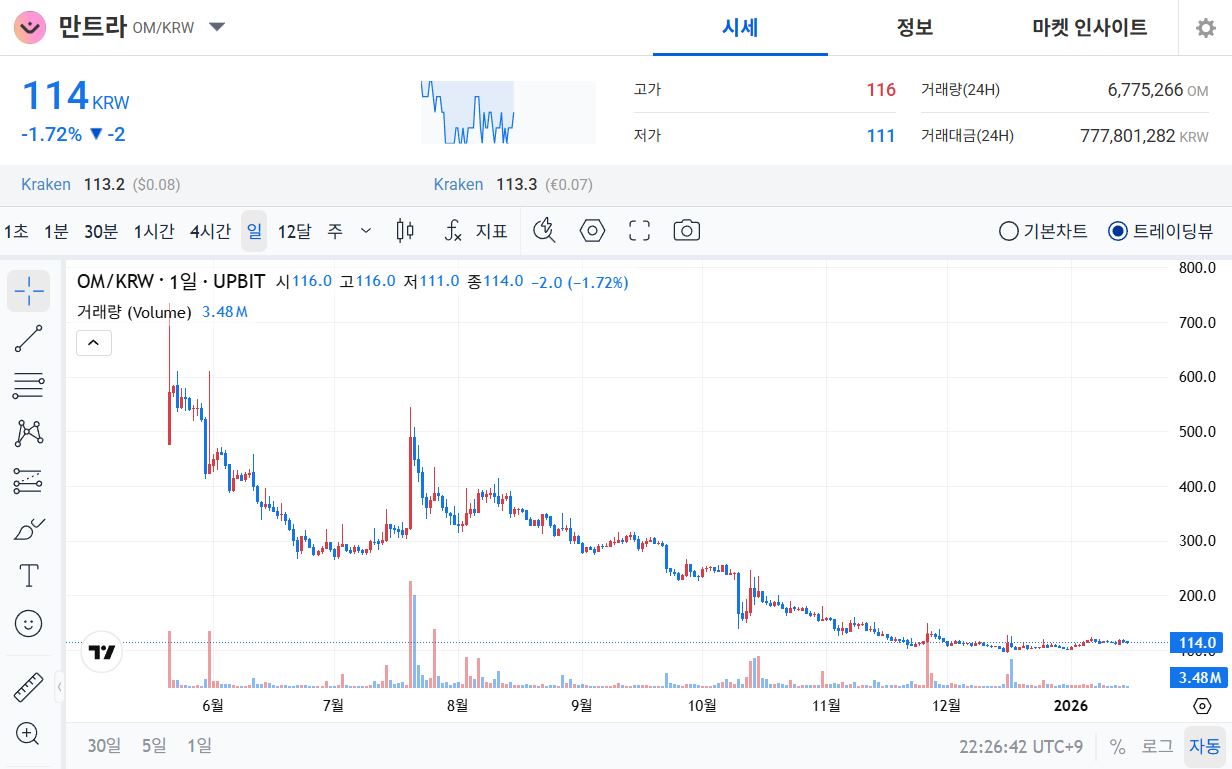This screenshot has width=1232, height=769.
Task: Enable magnet mode on the chart
Action: pyautogui.click(x=544, y=230)
